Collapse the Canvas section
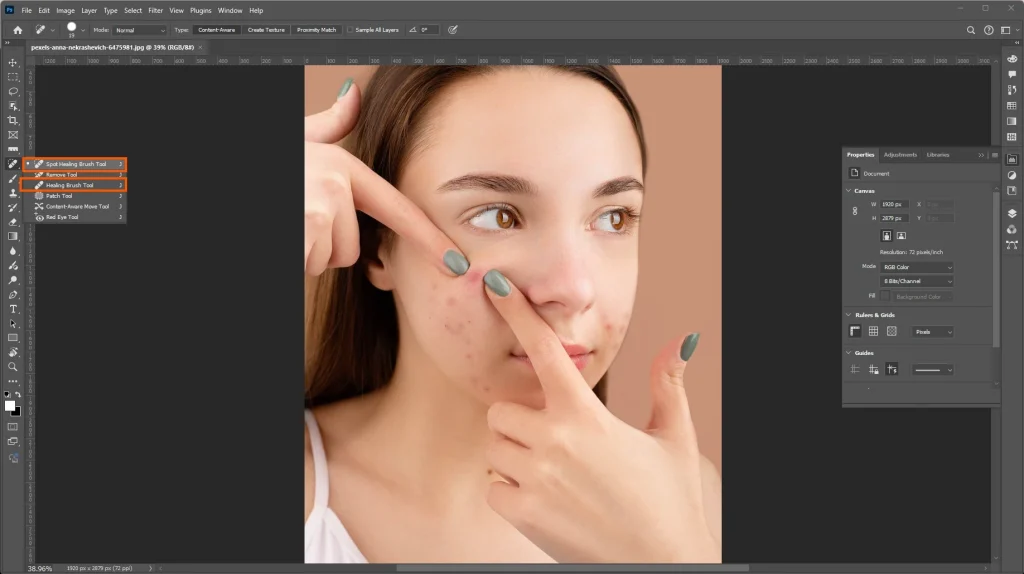This screenshot has height=574, width=1024. (849, 191)
